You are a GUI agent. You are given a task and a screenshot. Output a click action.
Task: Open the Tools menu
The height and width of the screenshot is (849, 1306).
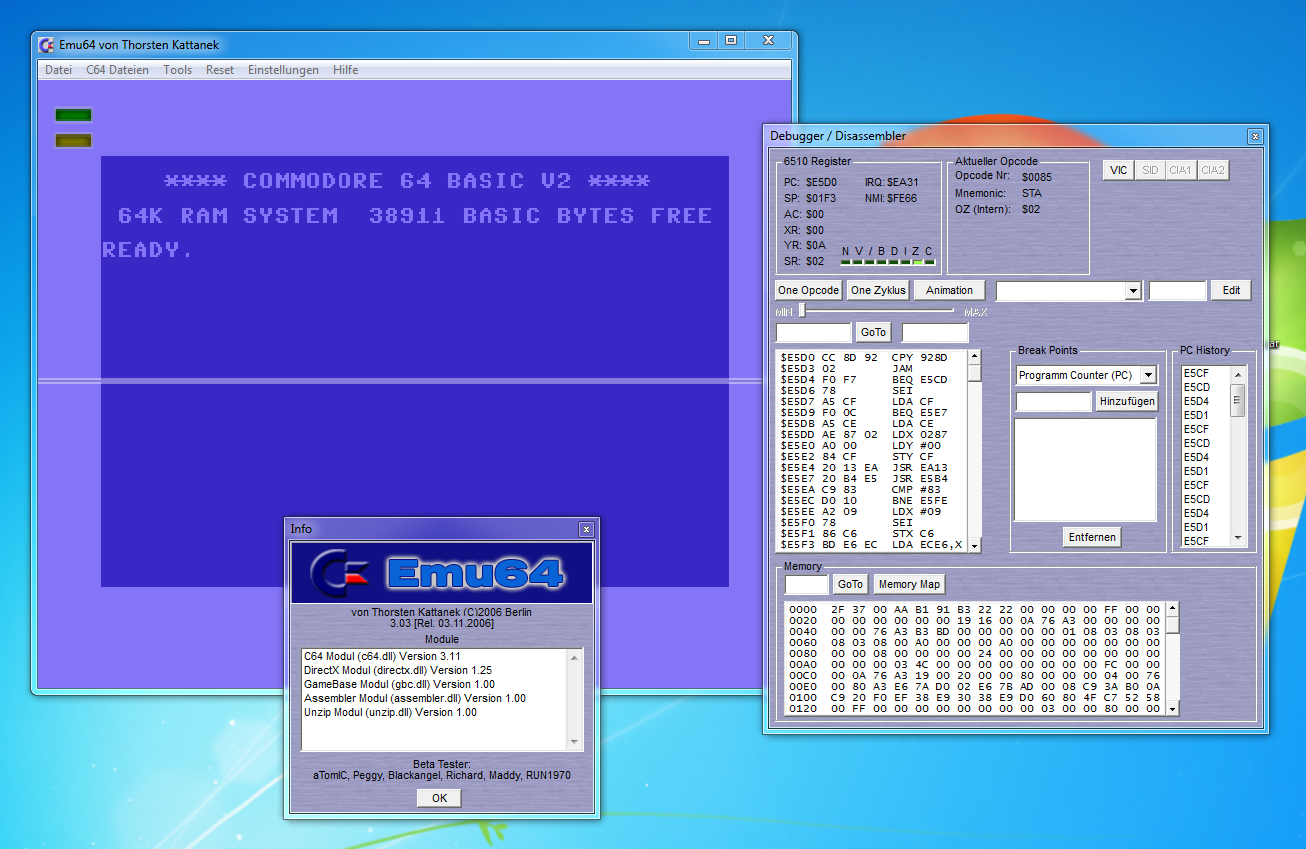[x=177, y=70]
